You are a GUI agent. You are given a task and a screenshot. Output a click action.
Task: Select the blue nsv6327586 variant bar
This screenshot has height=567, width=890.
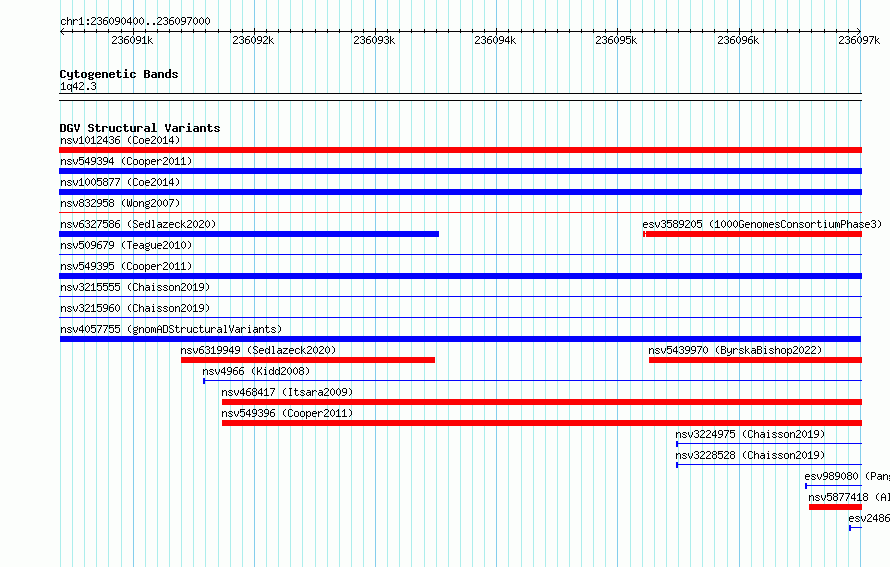point(249,234)
